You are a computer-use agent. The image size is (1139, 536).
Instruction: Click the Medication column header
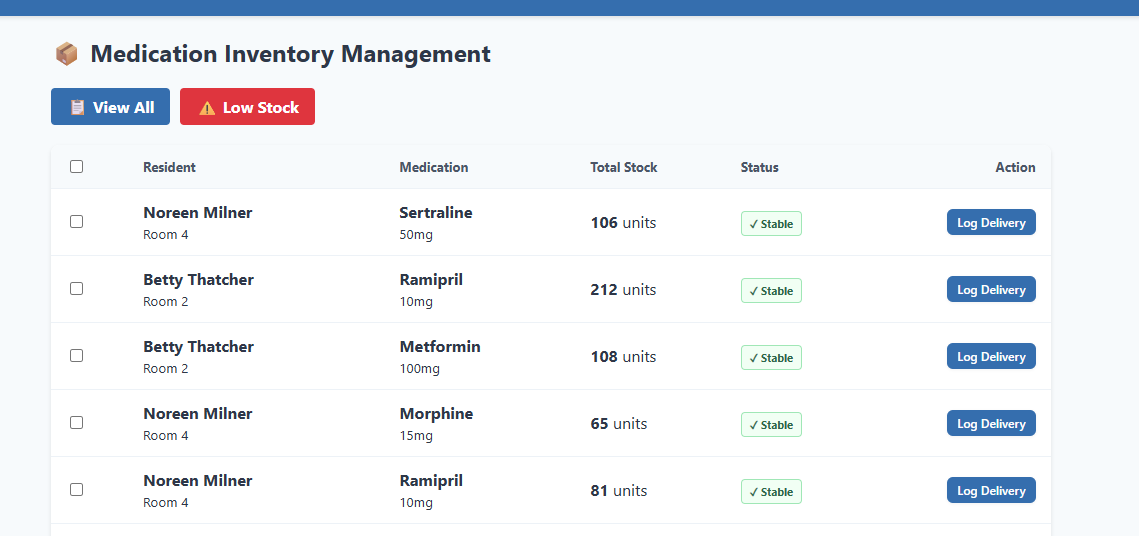[434, 167]
